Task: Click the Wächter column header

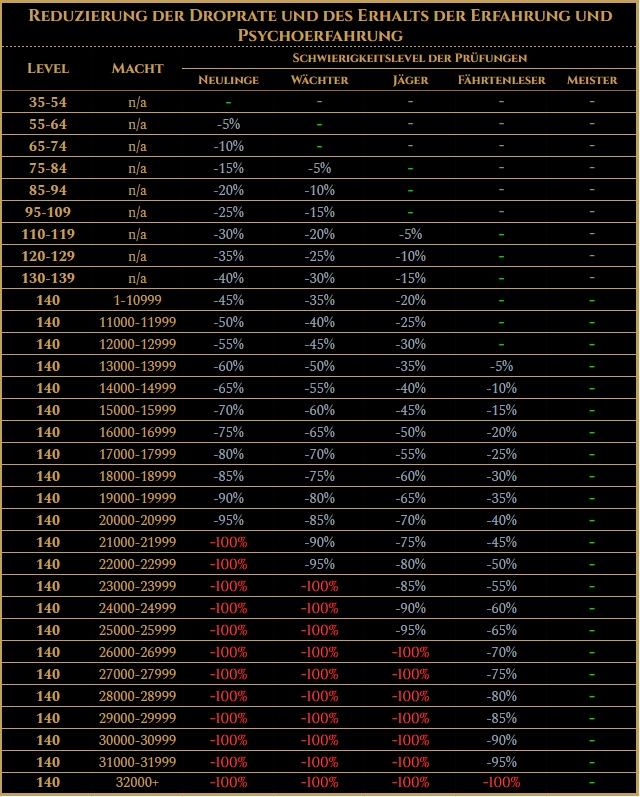Action: [x=319, y=80]
